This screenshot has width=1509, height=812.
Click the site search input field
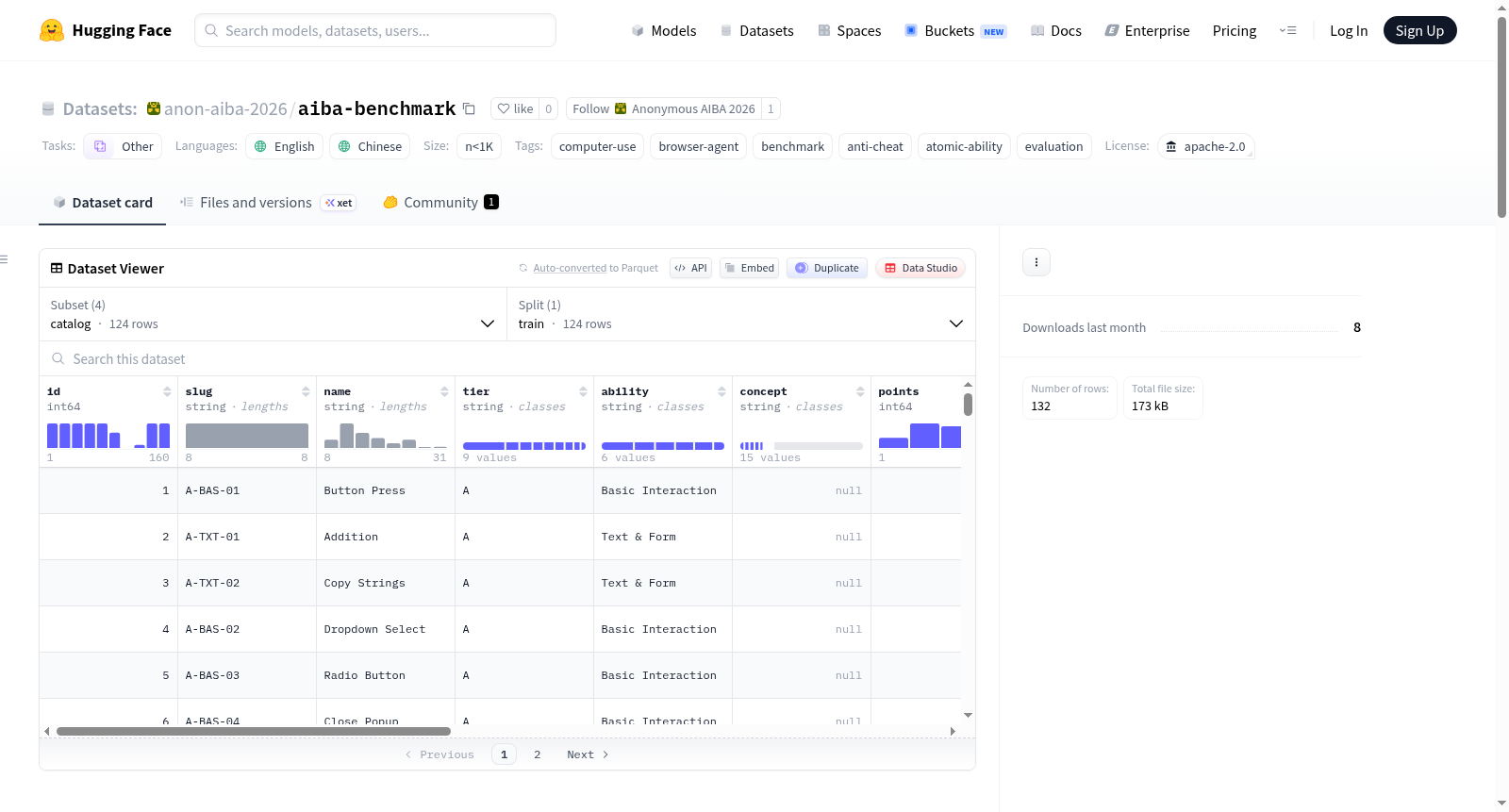(x=375, y=30)
